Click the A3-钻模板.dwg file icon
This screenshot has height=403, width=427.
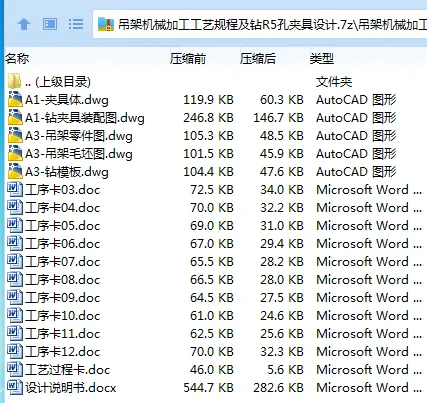coord(15,171)
